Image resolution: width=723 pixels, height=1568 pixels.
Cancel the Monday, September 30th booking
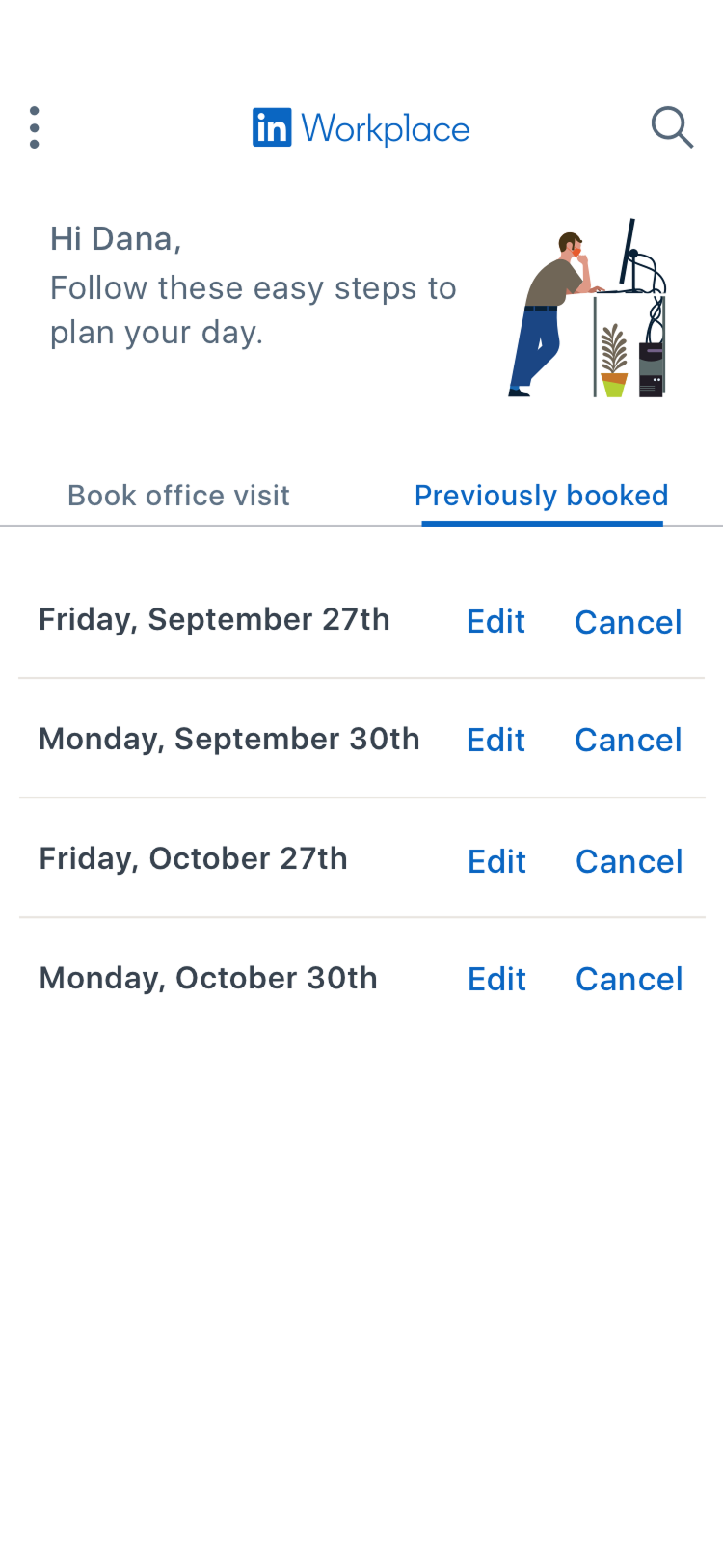coord(628,740)
